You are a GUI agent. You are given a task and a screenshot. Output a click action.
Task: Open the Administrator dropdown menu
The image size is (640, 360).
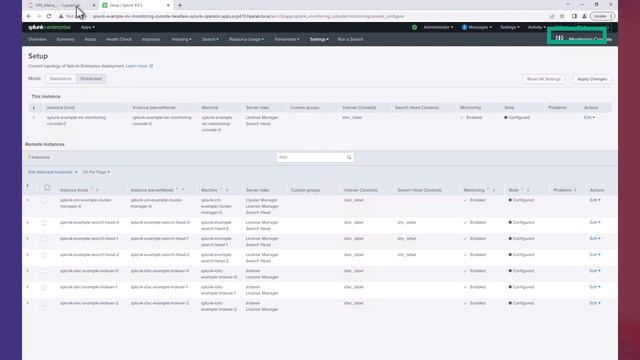coord(438,27)
